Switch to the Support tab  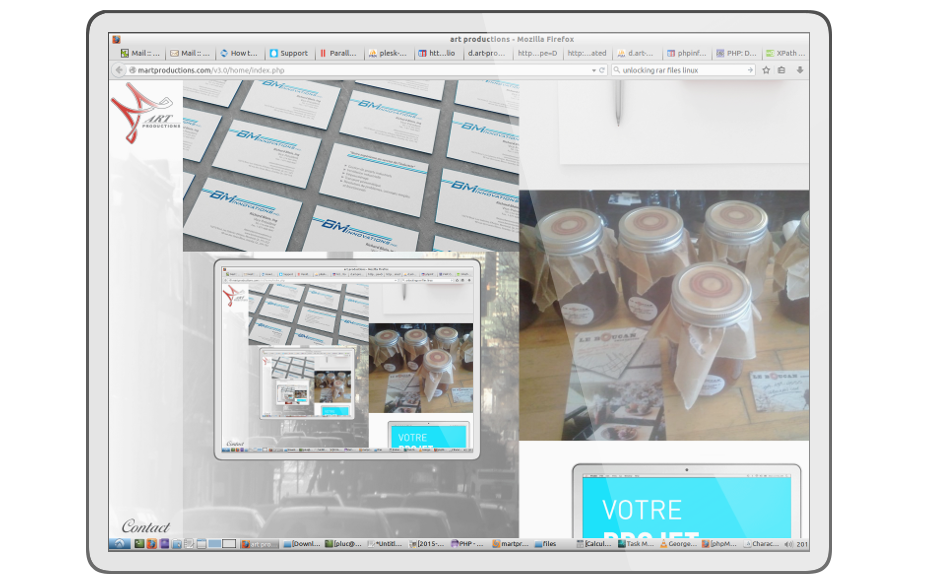(x=289, y=53)
